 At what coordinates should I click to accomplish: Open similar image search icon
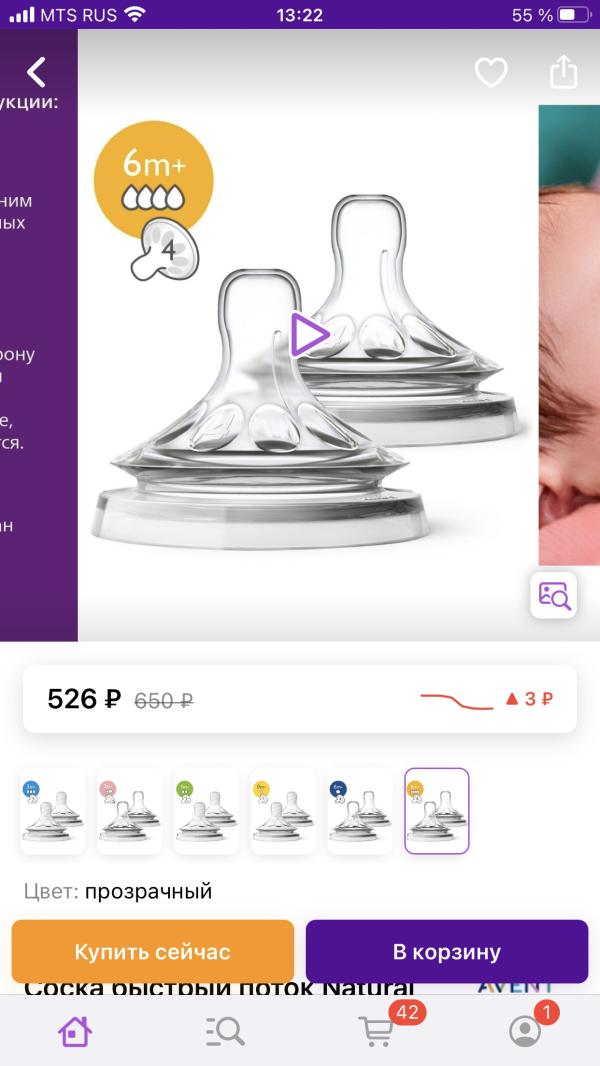[x=554, y=596]
